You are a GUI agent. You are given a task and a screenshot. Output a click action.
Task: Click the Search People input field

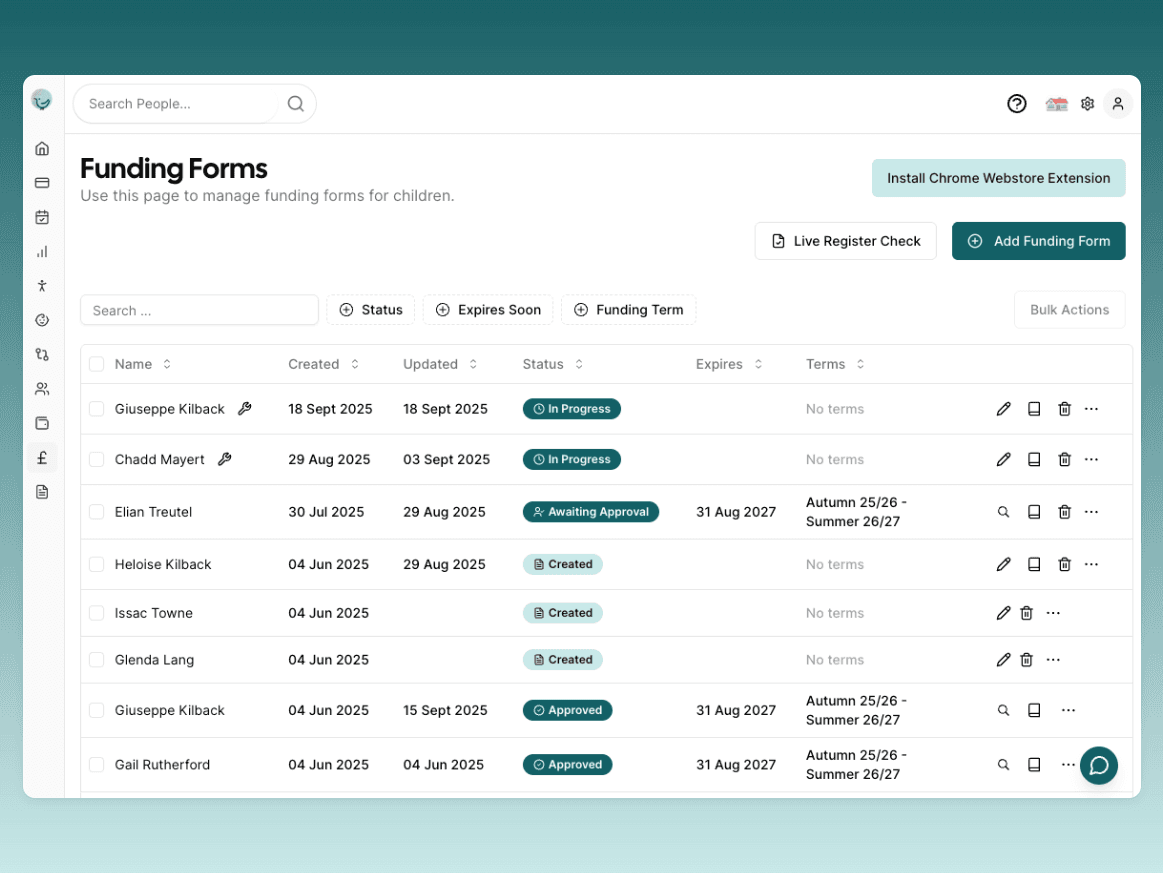tap(180, 104)
